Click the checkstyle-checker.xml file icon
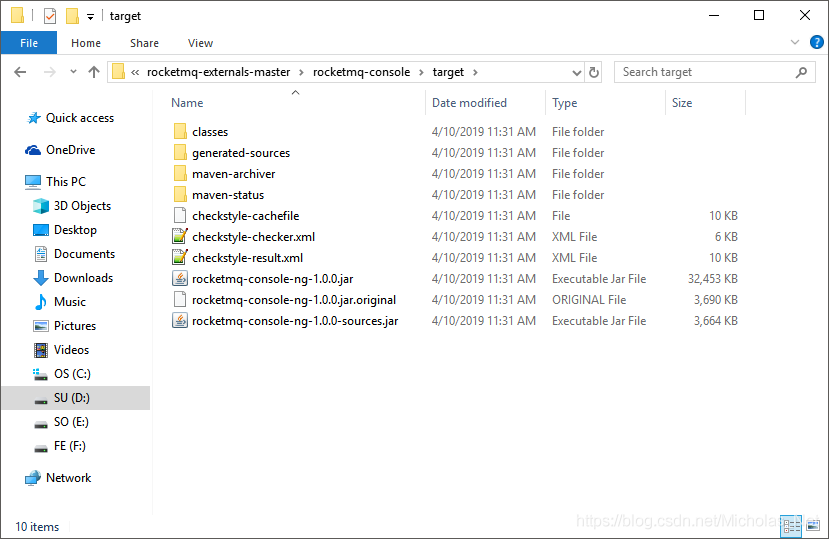829x539 pixels. point(180,236)
